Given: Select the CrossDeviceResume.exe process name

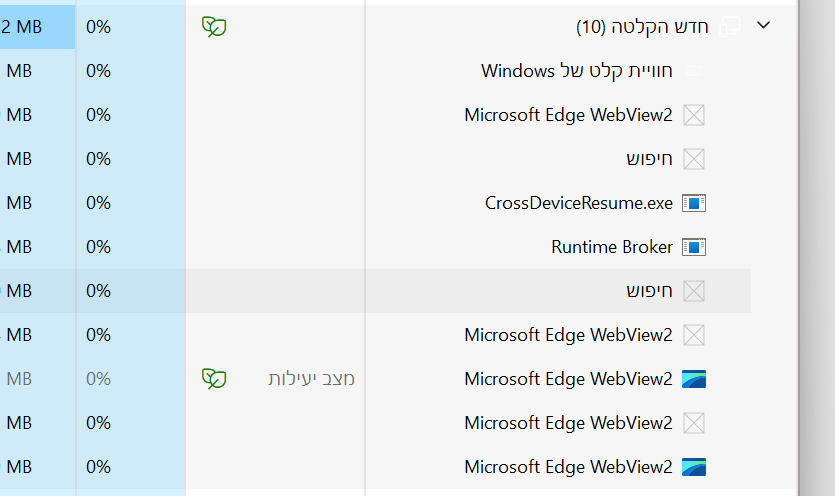Looking at the screenshot, I should [x=579, y=203].
